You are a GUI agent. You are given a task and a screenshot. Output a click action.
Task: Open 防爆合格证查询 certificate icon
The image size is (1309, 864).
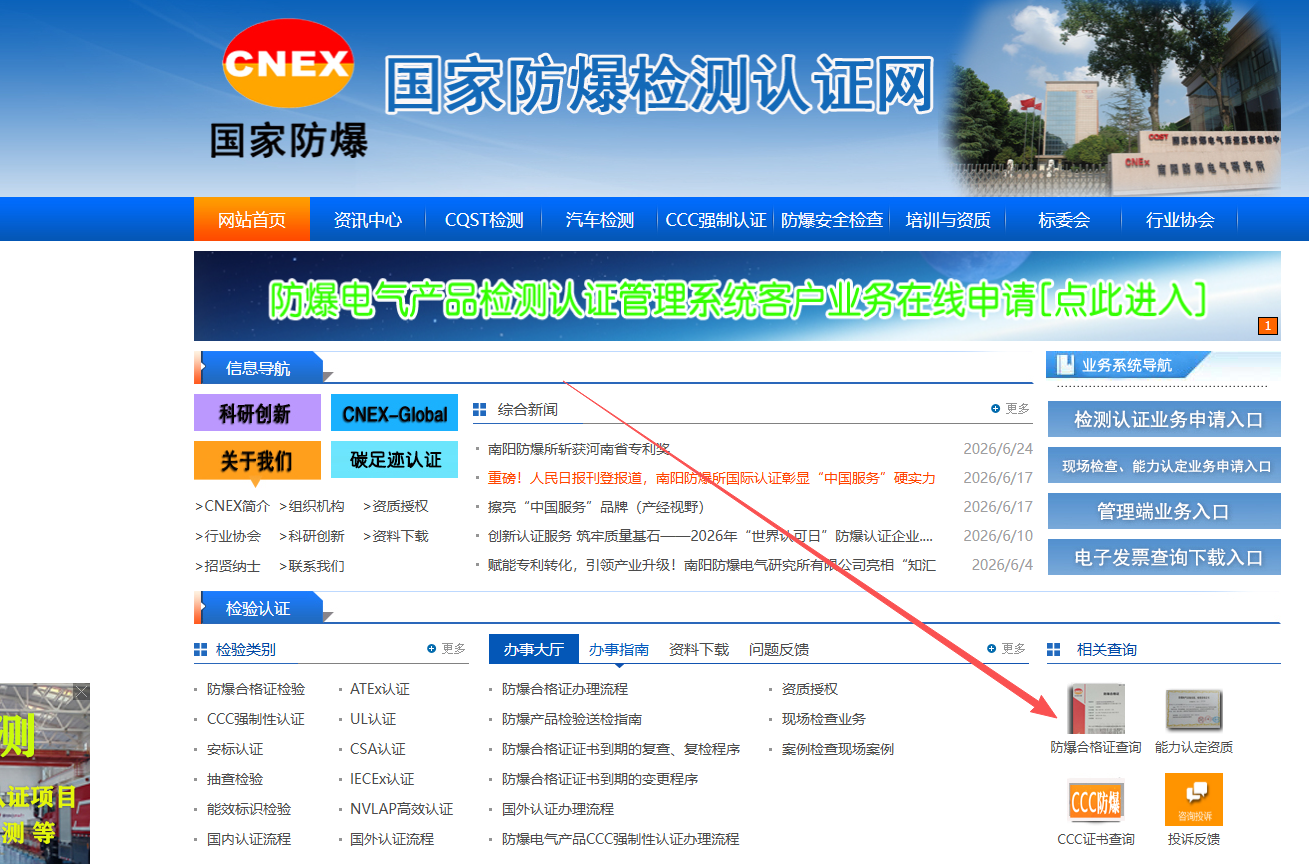1095,709
